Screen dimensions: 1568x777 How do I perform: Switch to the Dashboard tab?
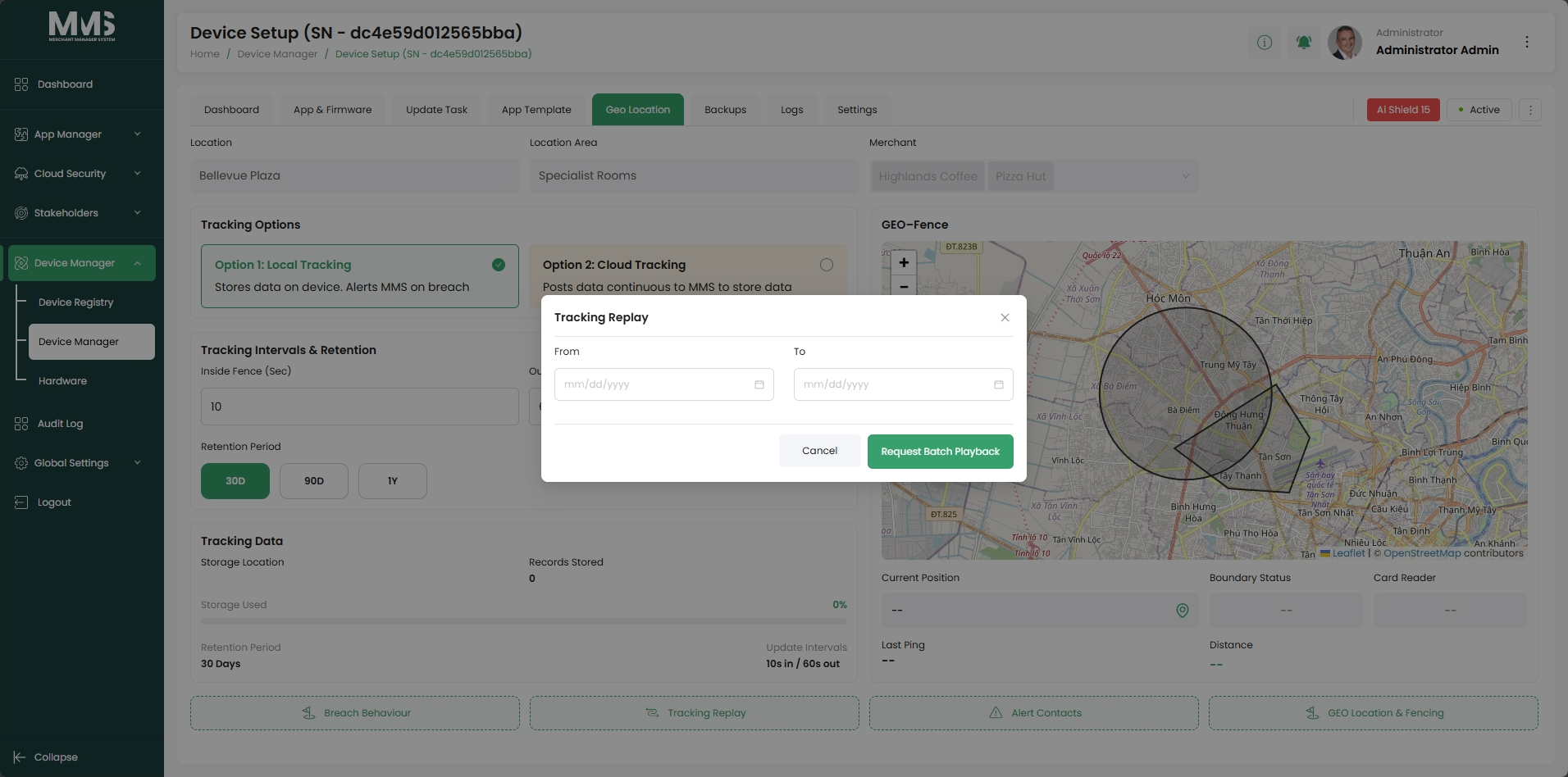pos(231,110)
